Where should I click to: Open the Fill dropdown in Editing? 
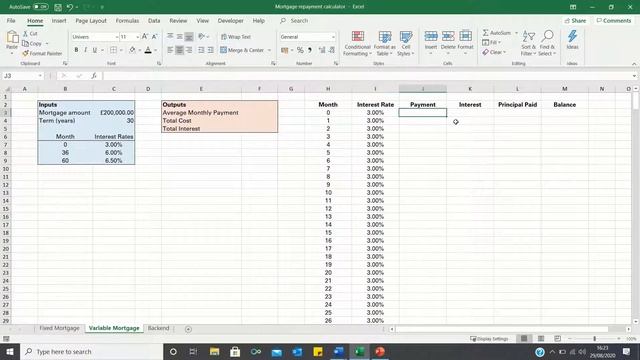[x=492, y=42]
